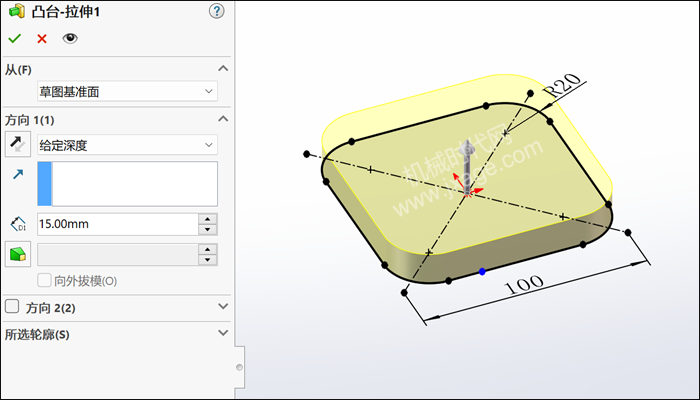Click the blue direction selection box
The width and height of the screenshot is (700, 400).
[x=127, y=184]
